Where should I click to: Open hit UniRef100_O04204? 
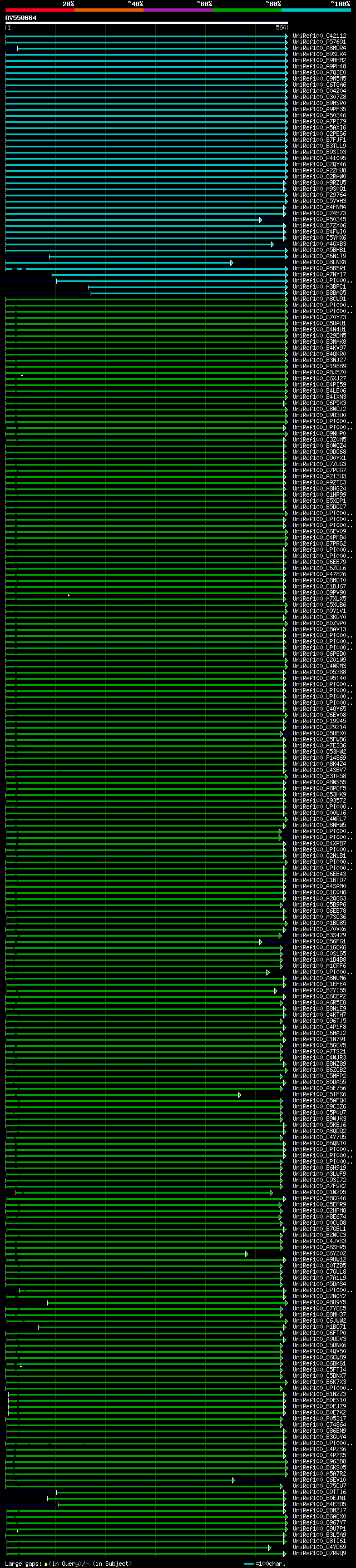pos(319,91)
